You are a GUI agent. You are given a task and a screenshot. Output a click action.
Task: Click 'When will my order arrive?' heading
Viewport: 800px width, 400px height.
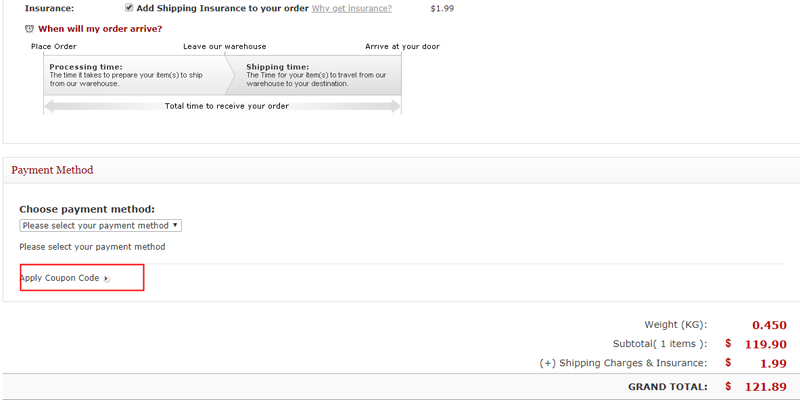pos(99,29)
